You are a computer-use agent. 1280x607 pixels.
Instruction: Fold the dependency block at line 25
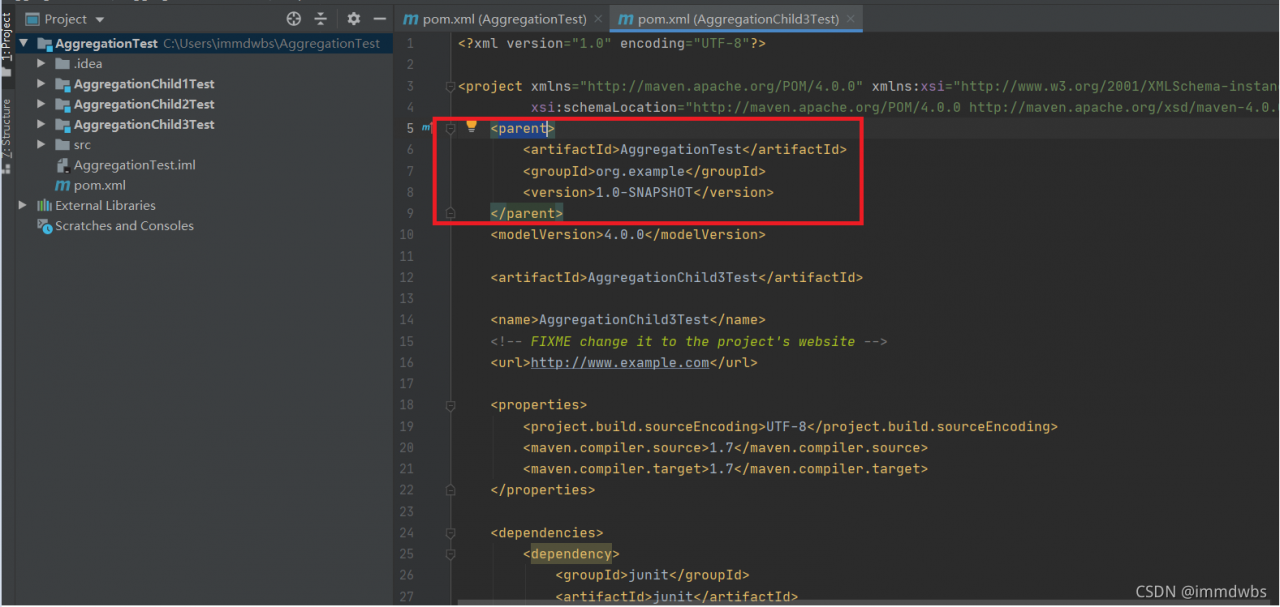tap(450, 554)
